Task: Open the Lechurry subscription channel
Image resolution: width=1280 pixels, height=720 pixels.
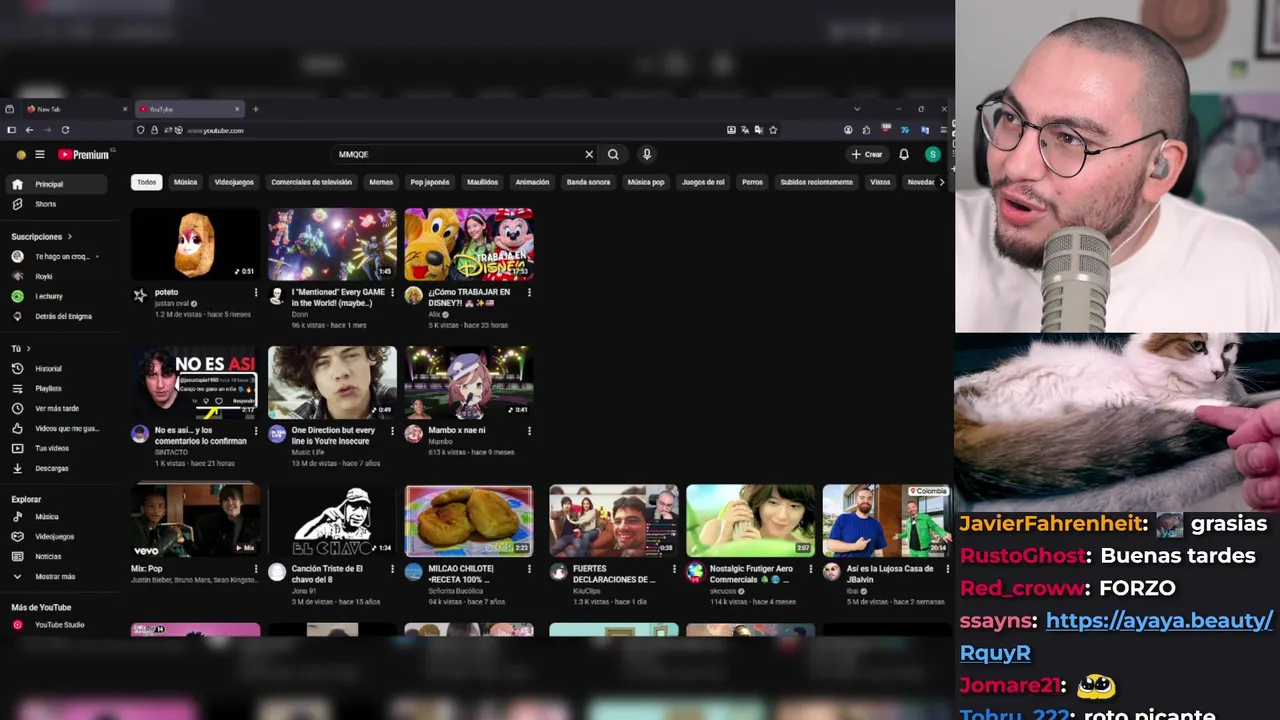Action: [x=56, y=296]
